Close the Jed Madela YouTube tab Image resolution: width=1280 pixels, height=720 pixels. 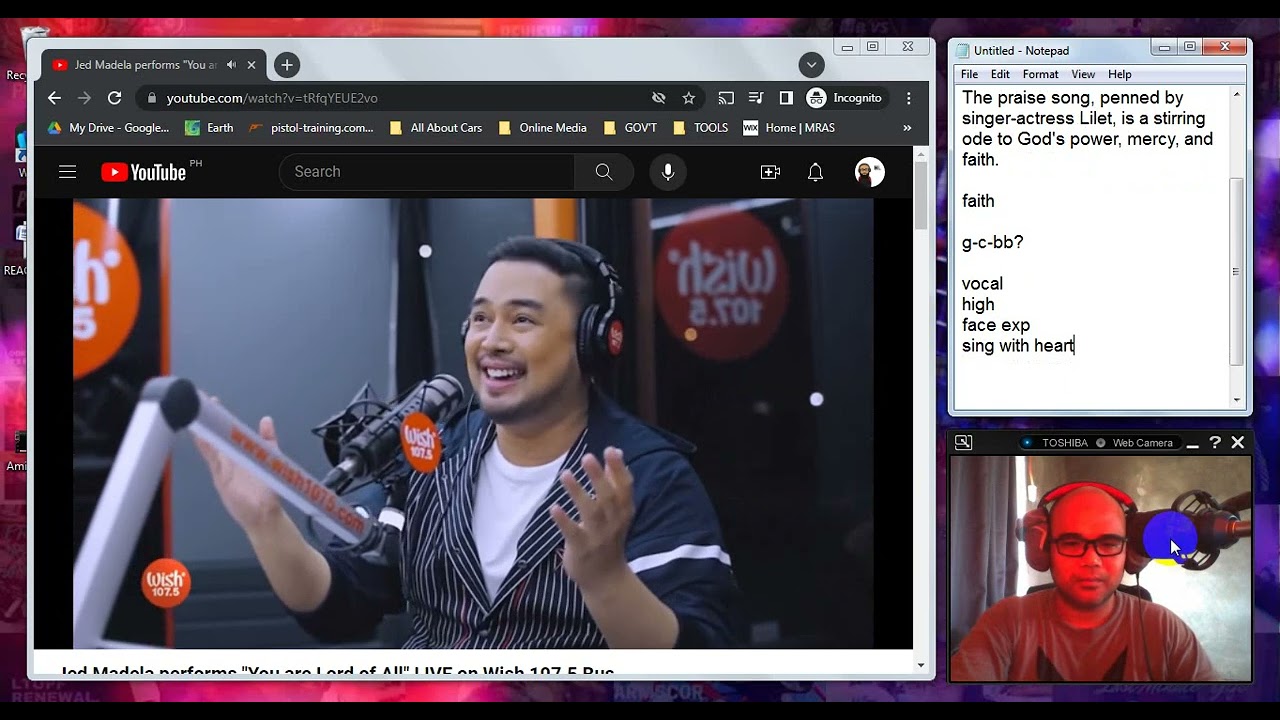pos(251,65)
